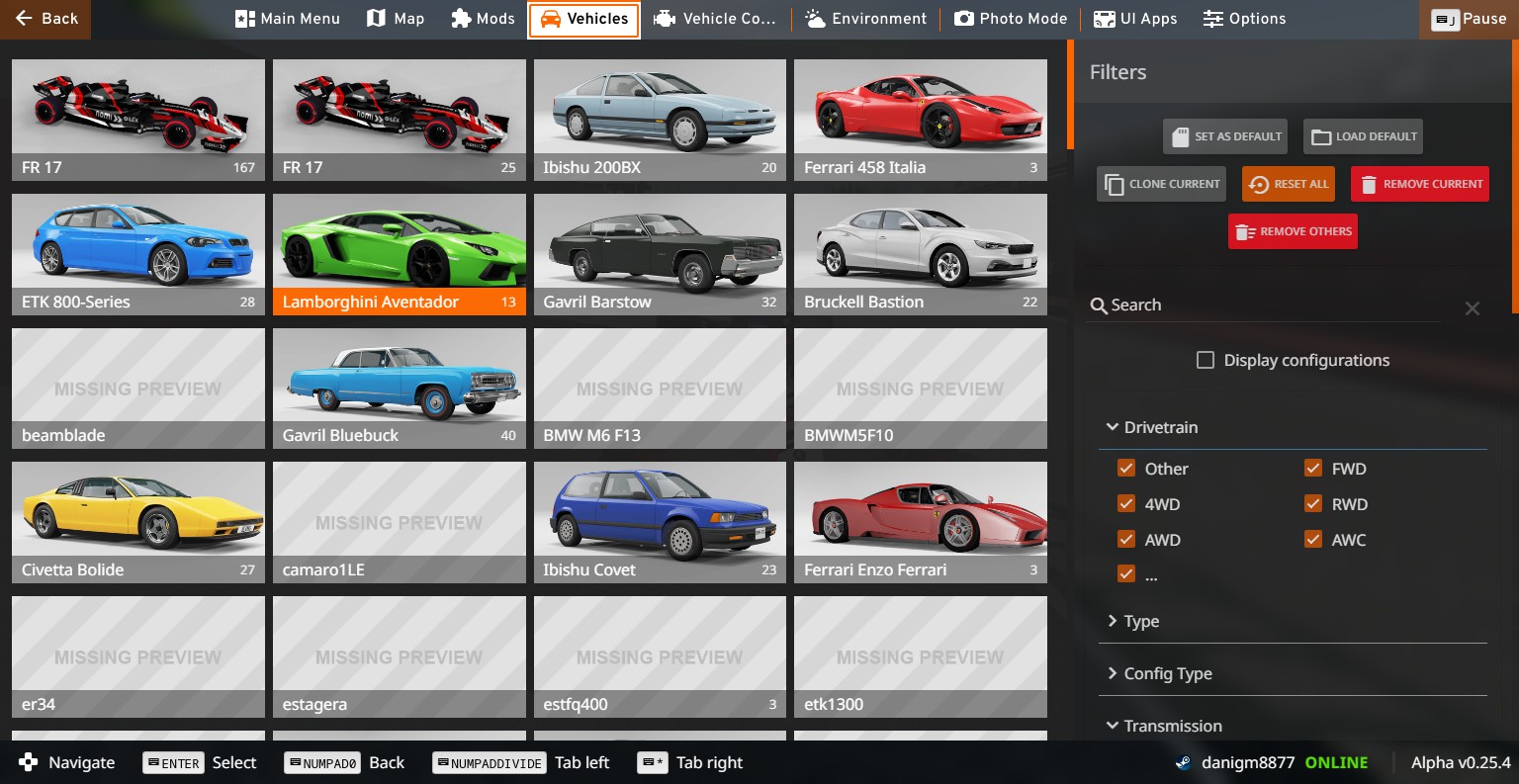The height and width of the screenshot is (784, 1519).
Task: Click the Back arrow icon
Action: coord(24,18)
